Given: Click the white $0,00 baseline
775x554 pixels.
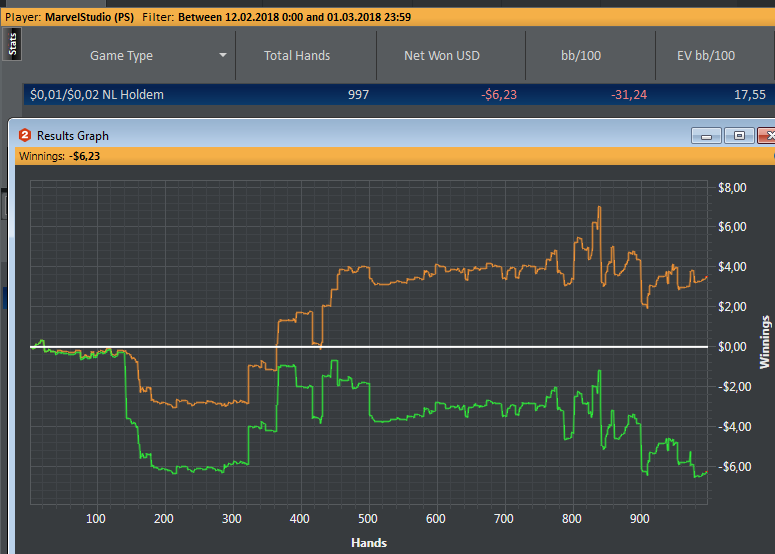Looking at the screenshot, I should [369, 346].
